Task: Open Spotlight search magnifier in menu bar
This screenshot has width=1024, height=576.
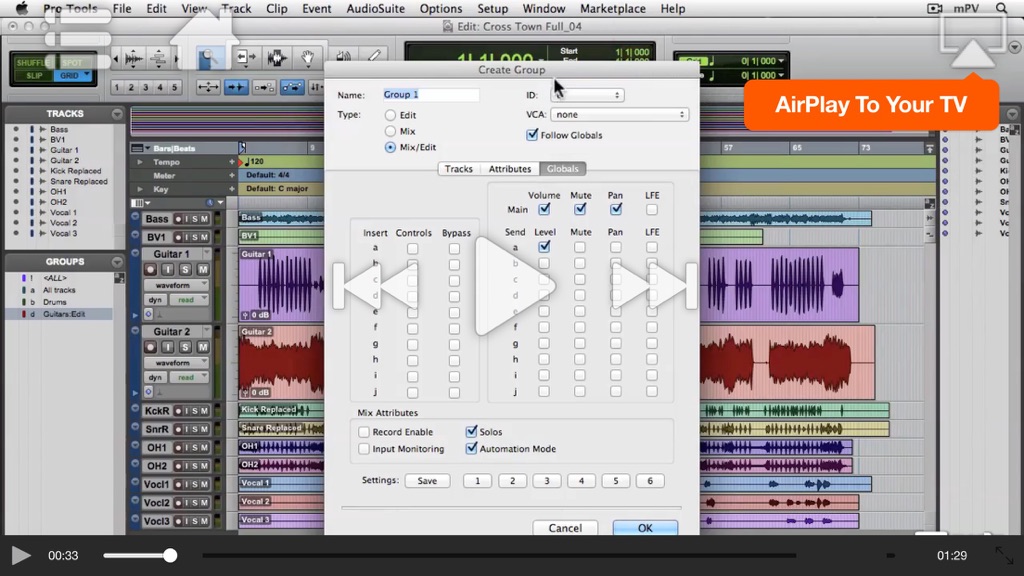Action: pyautogui.click(x=1001, y=8)
